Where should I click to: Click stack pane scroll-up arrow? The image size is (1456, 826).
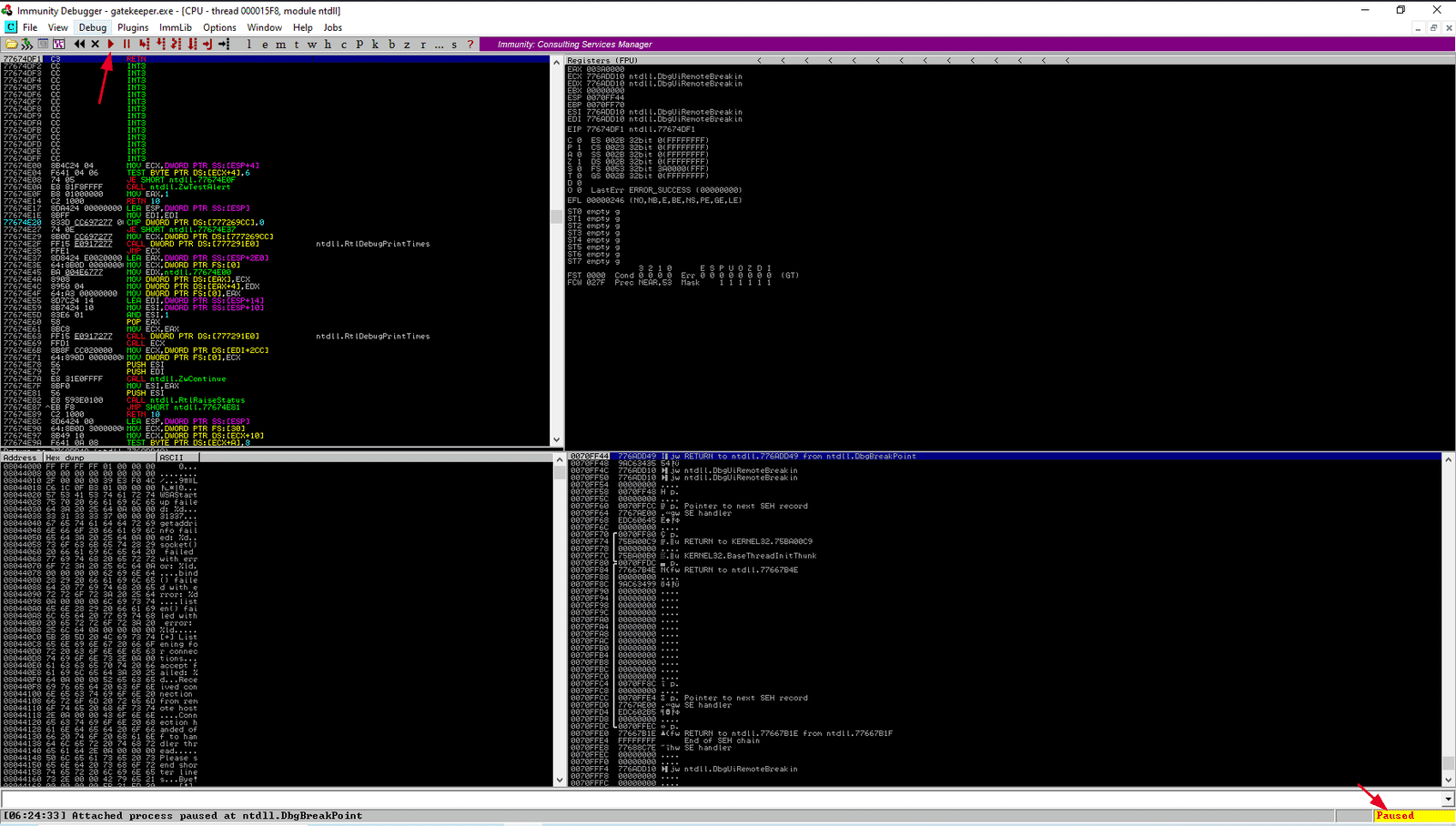[x=1448, y=459]
